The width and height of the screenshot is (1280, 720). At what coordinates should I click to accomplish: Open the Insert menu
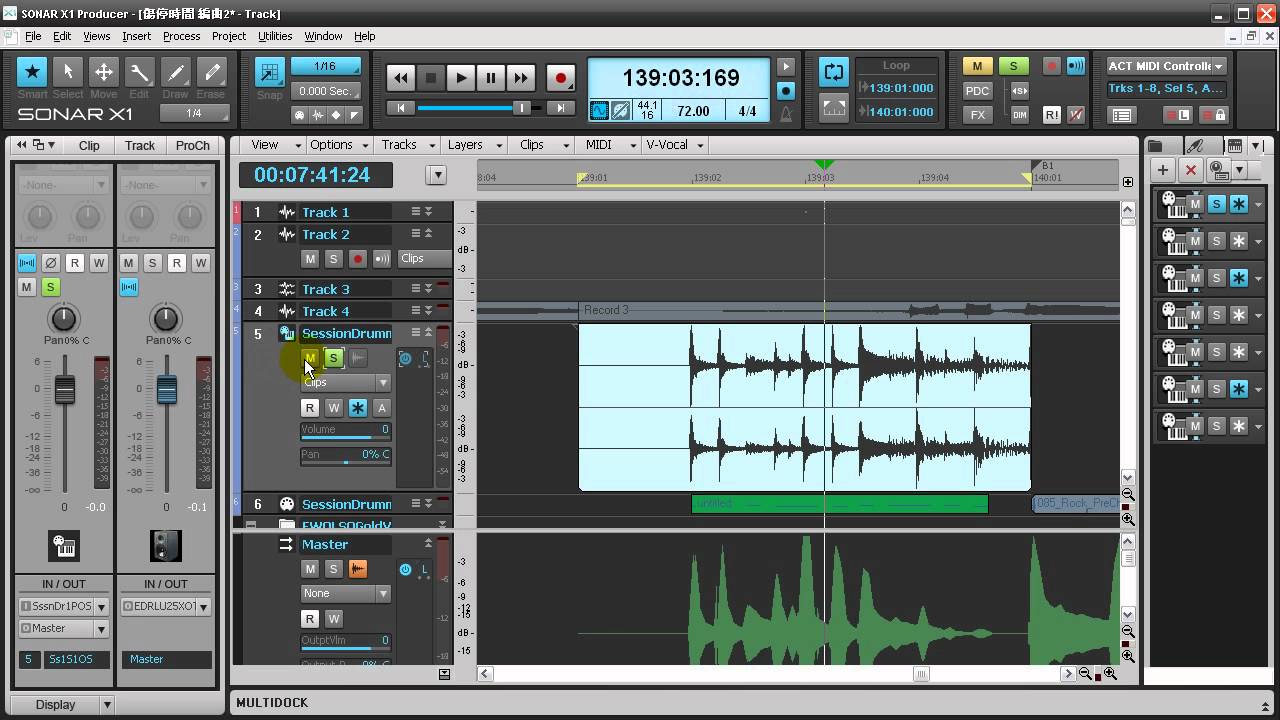point(137,36)
